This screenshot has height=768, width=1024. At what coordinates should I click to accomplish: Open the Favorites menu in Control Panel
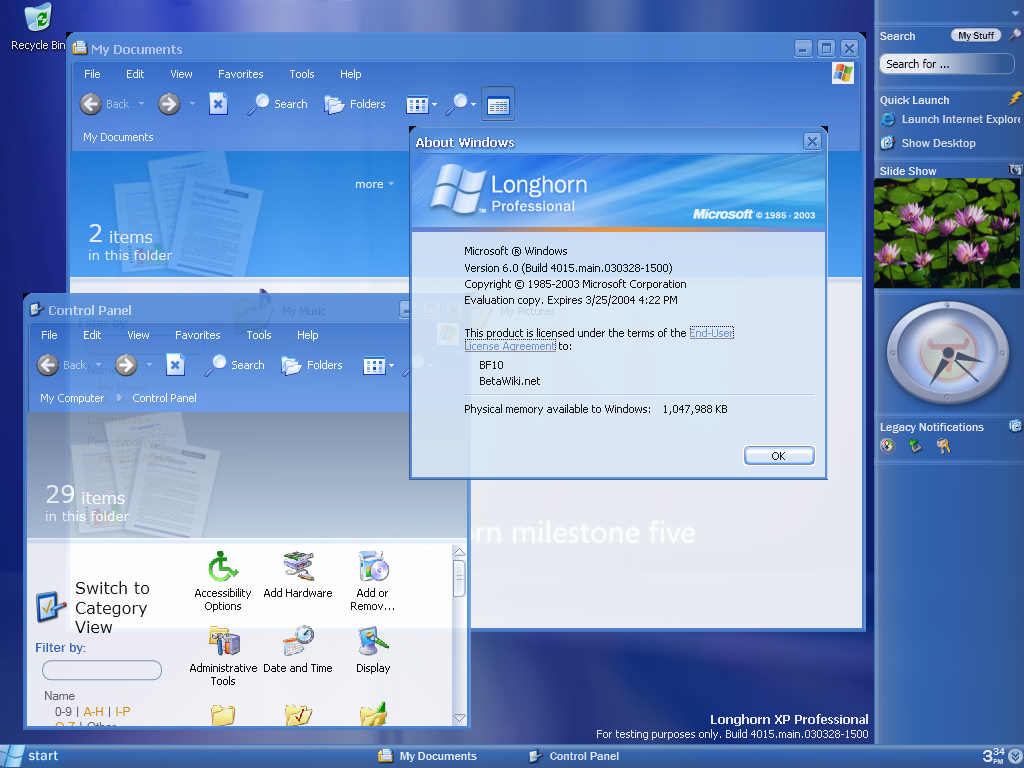(197, 335)
